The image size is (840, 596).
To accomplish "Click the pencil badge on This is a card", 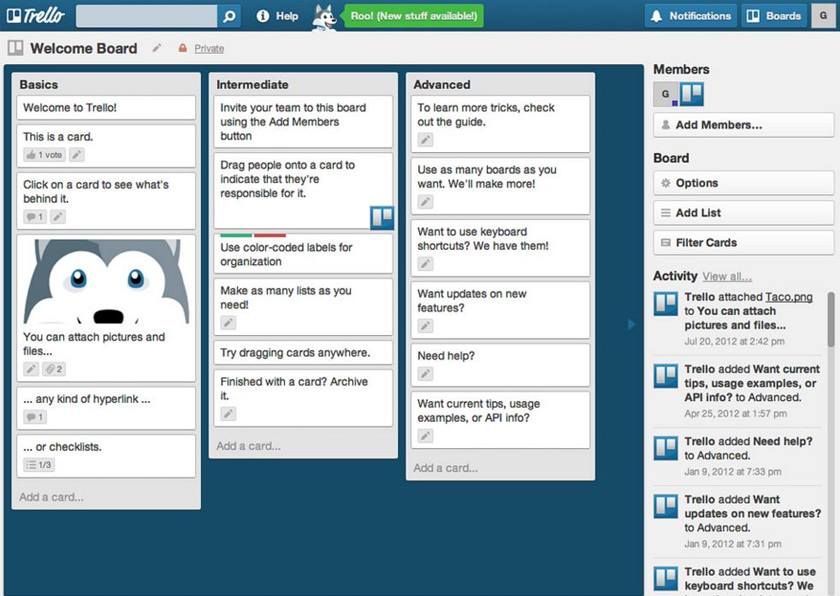I will tap(77, 155).
